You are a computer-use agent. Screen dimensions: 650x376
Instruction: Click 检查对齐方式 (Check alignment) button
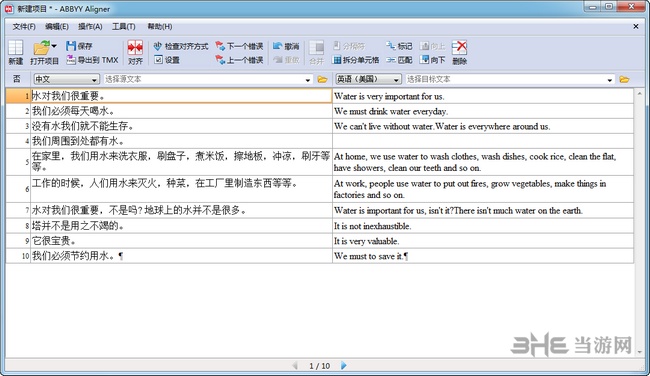click(180, 46)
